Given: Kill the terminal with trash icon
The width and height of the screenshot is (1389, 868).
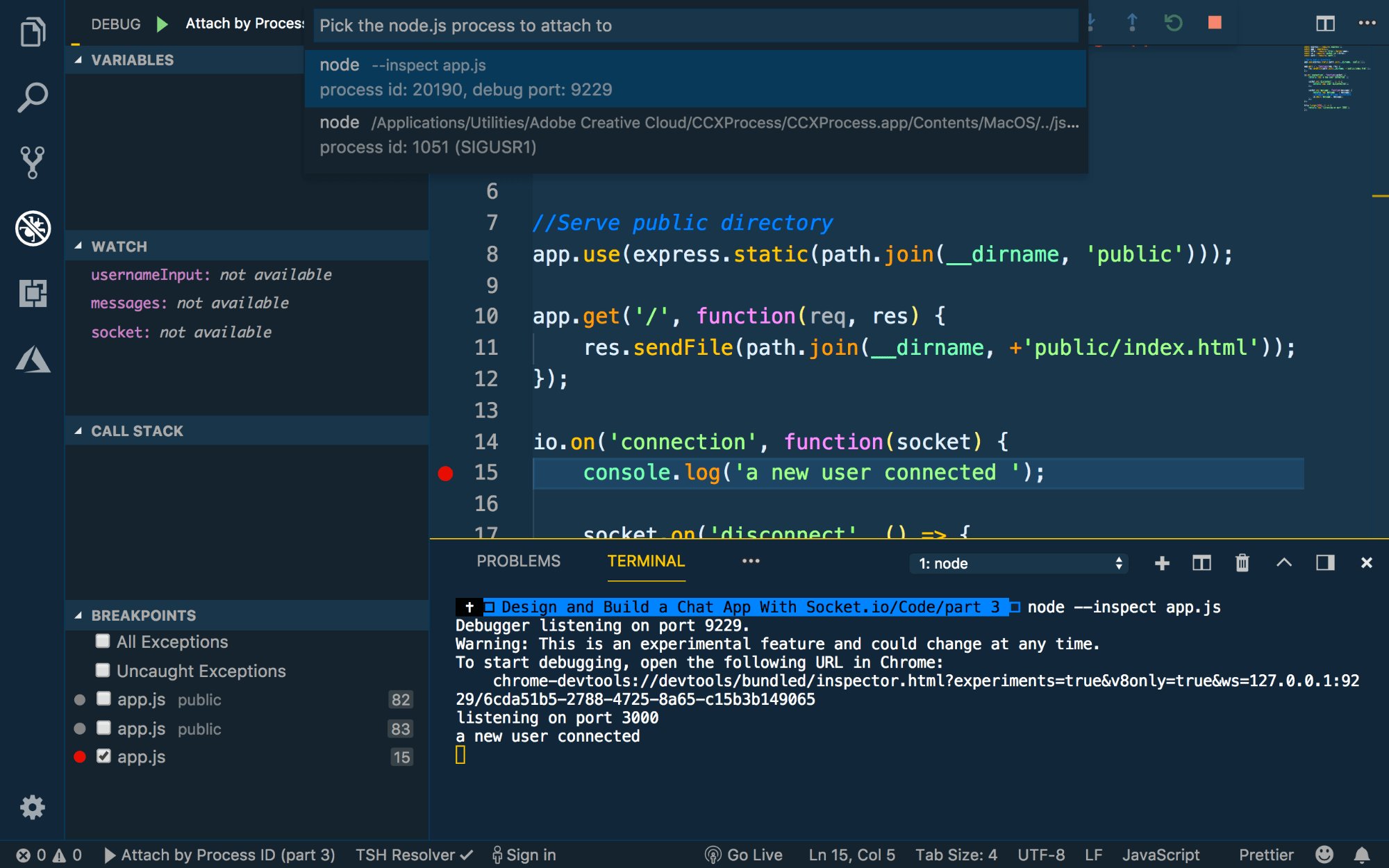Looking at the screenshot, I should click(1242, 563).
